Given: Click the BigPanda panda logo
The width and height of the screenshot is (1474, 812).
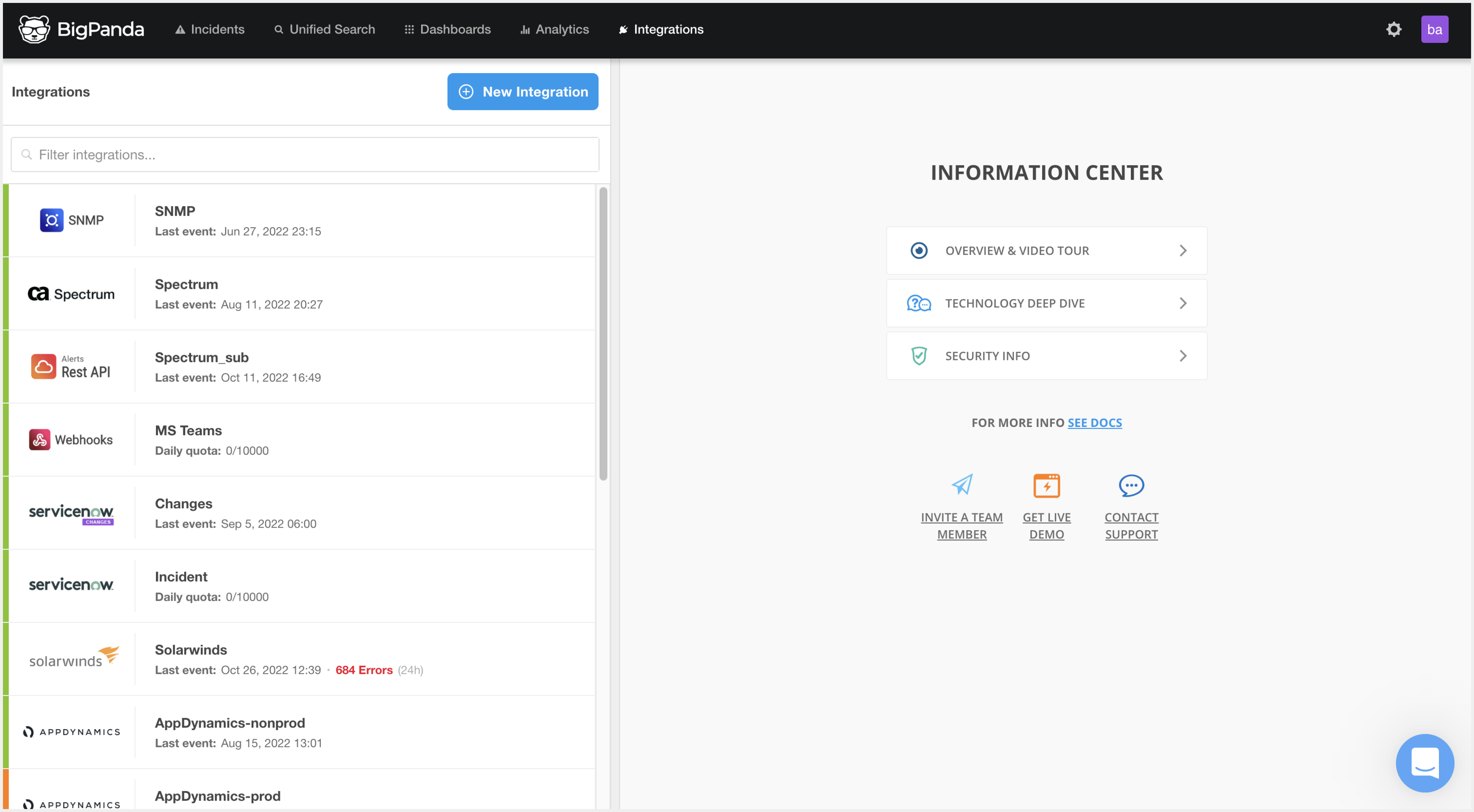Looking at the screenshot, I should tap(34, 29).
